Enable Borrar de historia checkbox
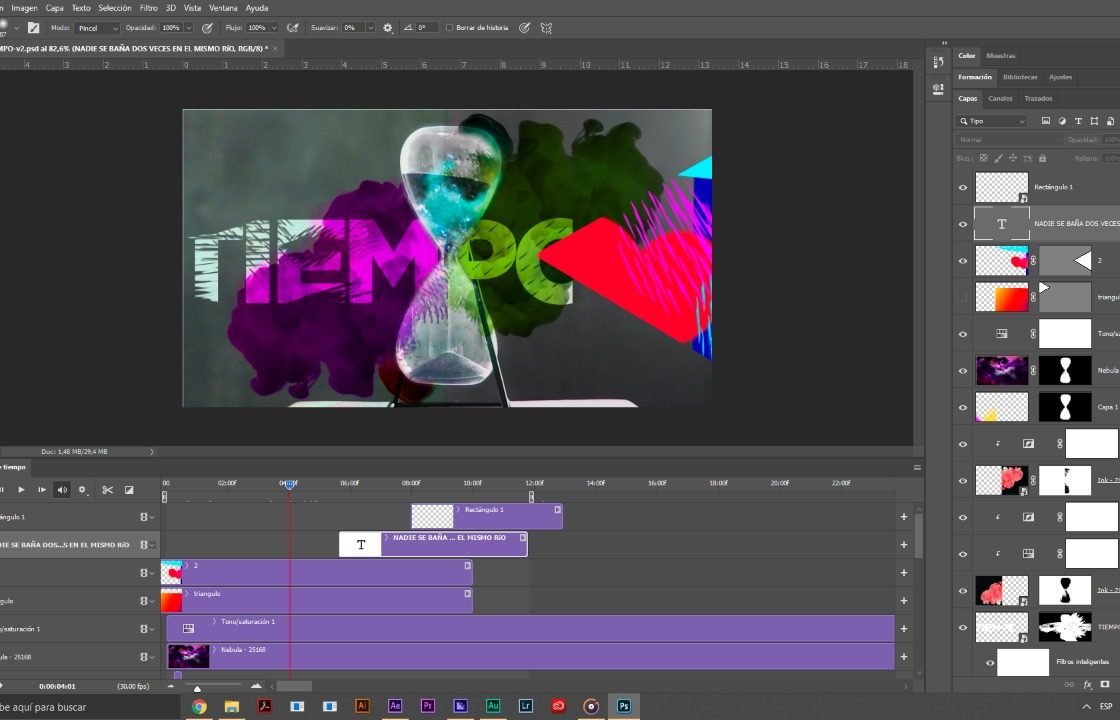 click(449, 28)
